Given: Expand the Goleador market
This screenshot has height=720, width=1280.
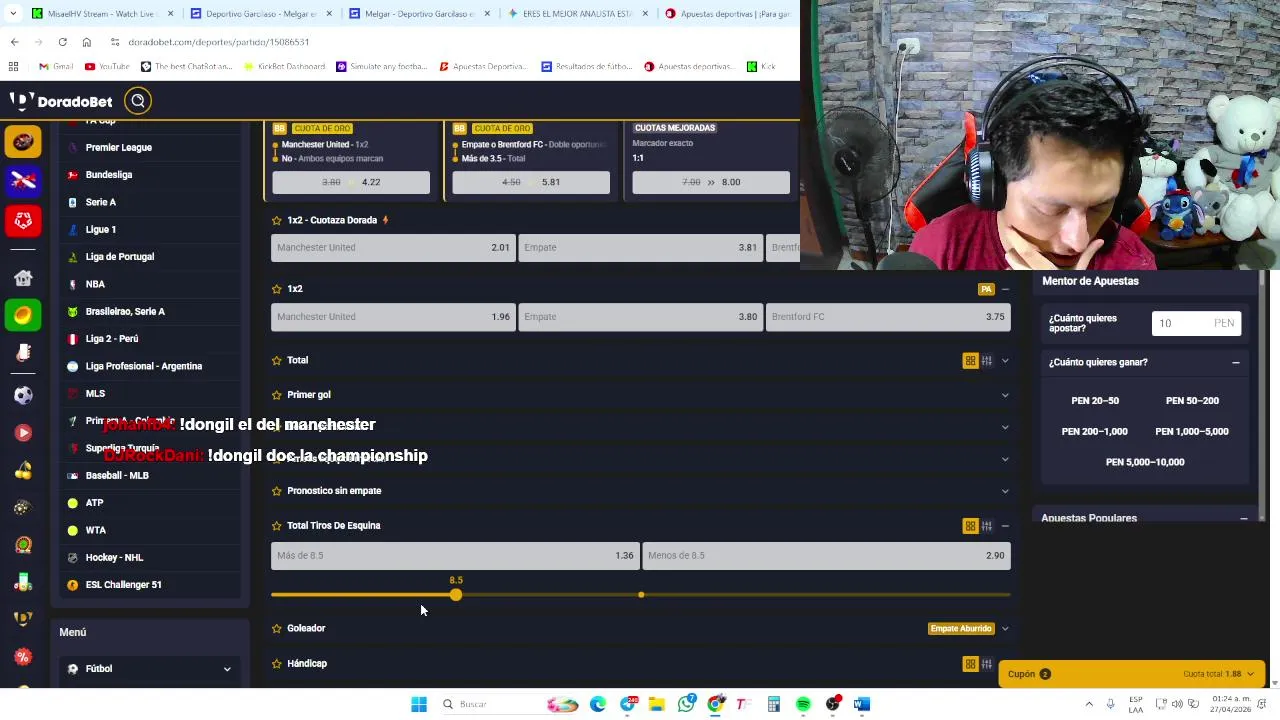Looking at the screenshot, I should tap(1005, 628).
